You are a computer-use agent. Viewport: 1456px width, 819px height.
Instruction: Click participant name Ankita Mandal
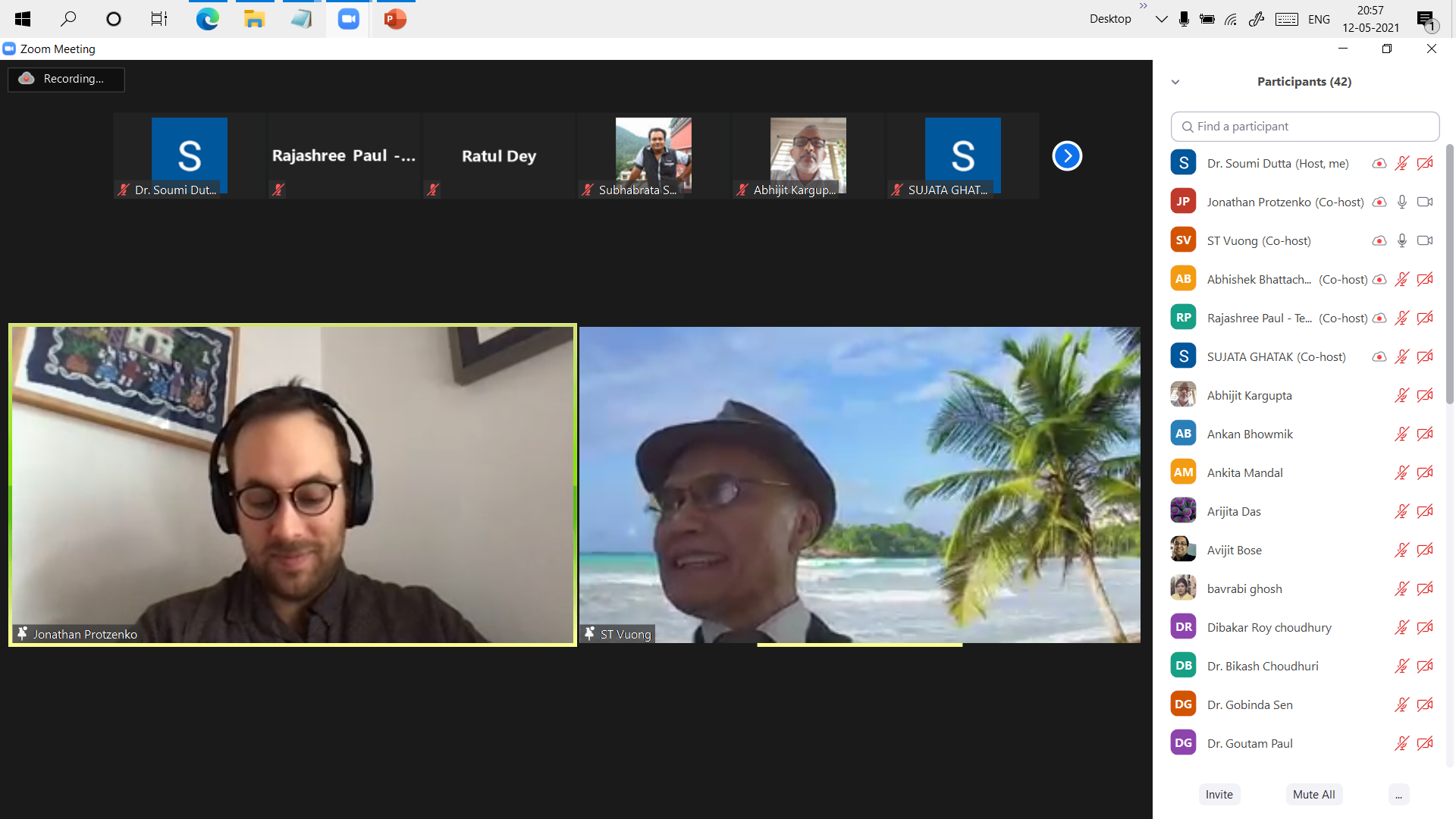1245,473
